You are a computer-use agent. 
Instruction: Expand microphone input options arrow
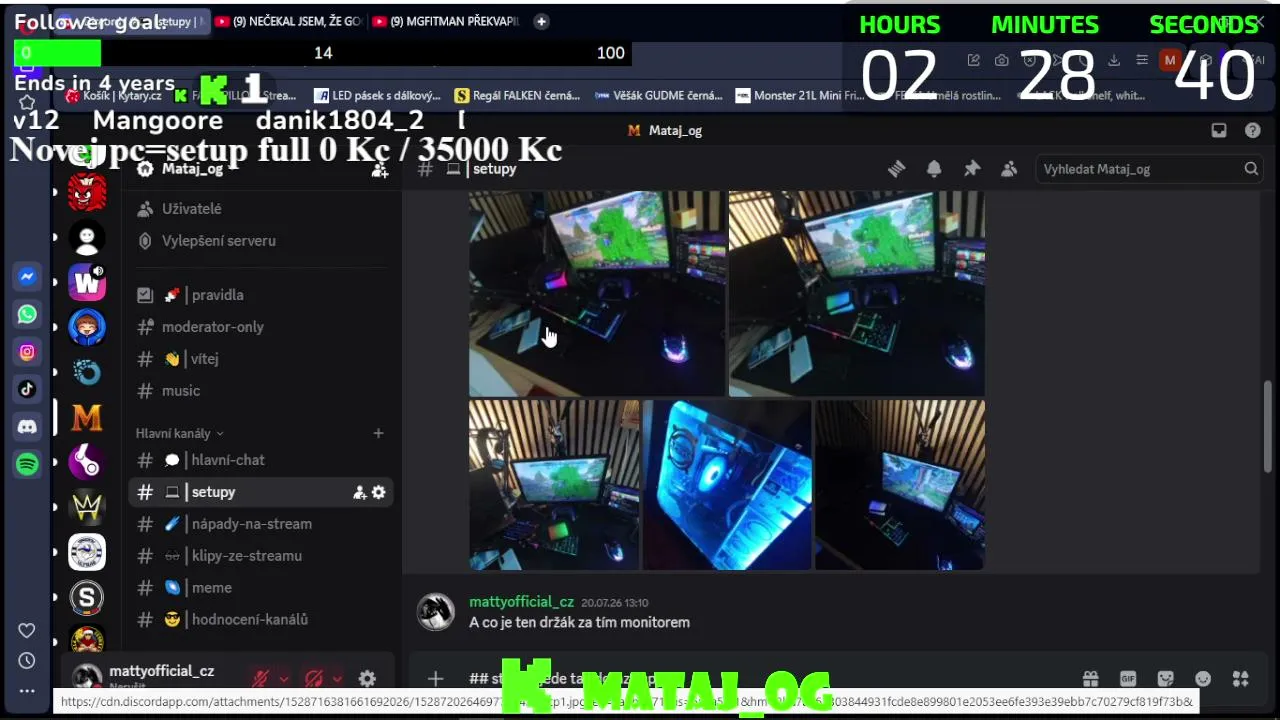point(283,679)
